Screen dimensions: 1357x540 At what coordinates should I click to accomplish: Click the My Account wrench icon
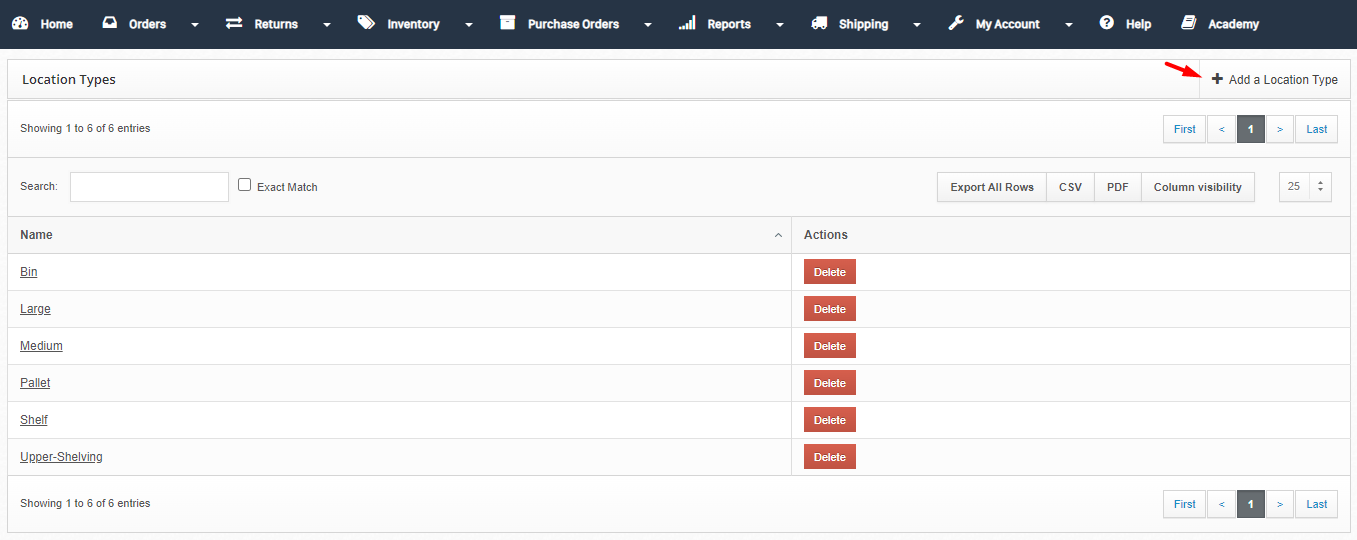[x=956, y=23]
